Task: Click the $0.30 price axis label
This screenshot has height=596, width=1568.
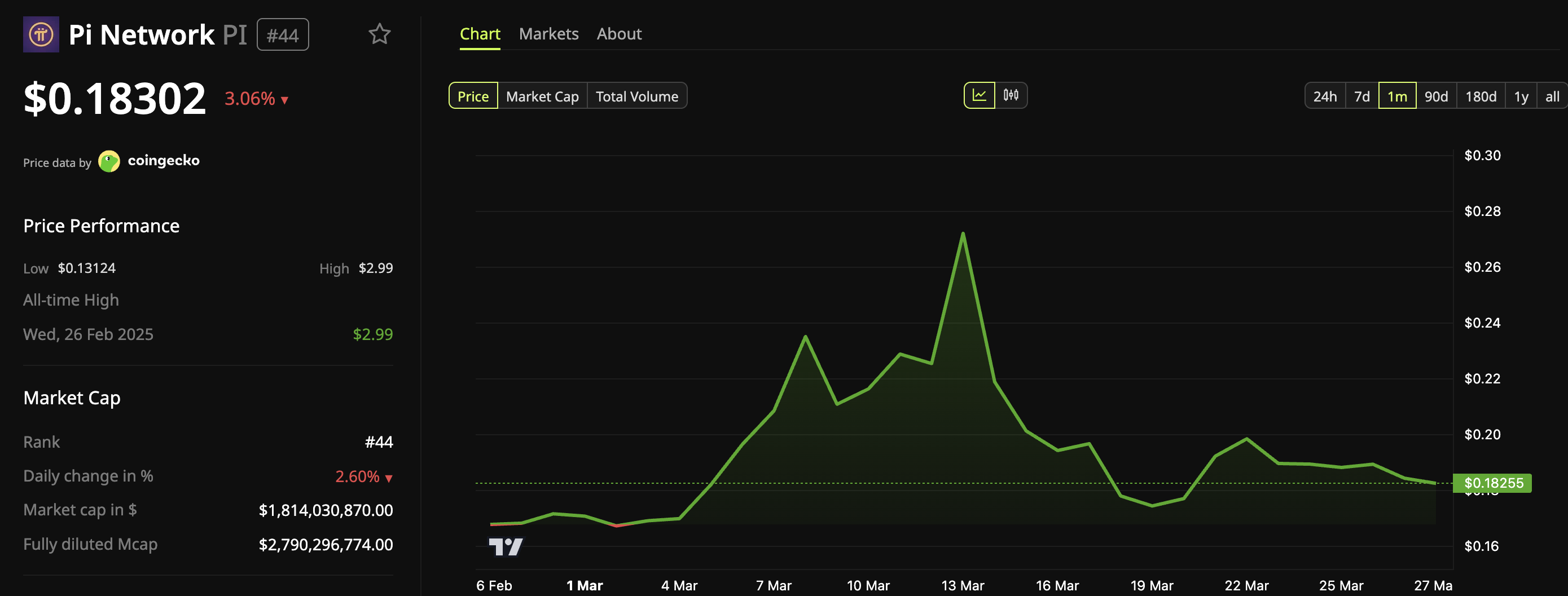Action: tap(1482, 155)
